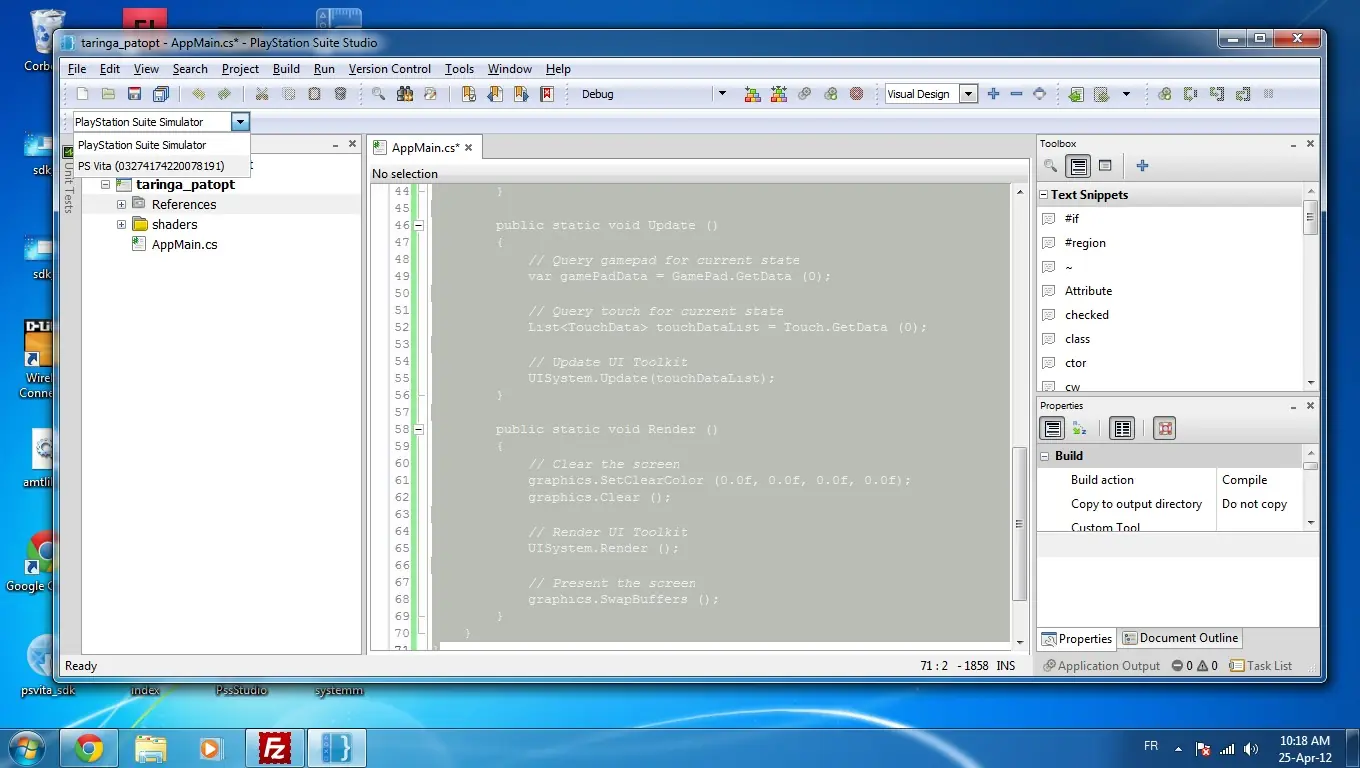Screen dimensions: 1360x768
Task: Go to the next bookmark
Action: pyautogui.click(x=520, y=94)
